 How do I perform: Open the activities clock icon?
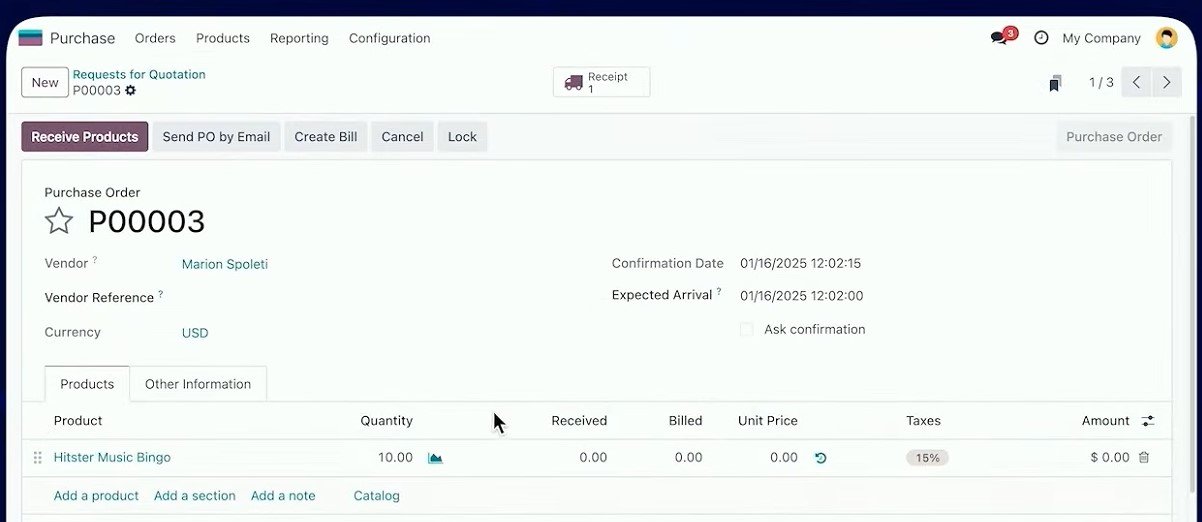1041,38
